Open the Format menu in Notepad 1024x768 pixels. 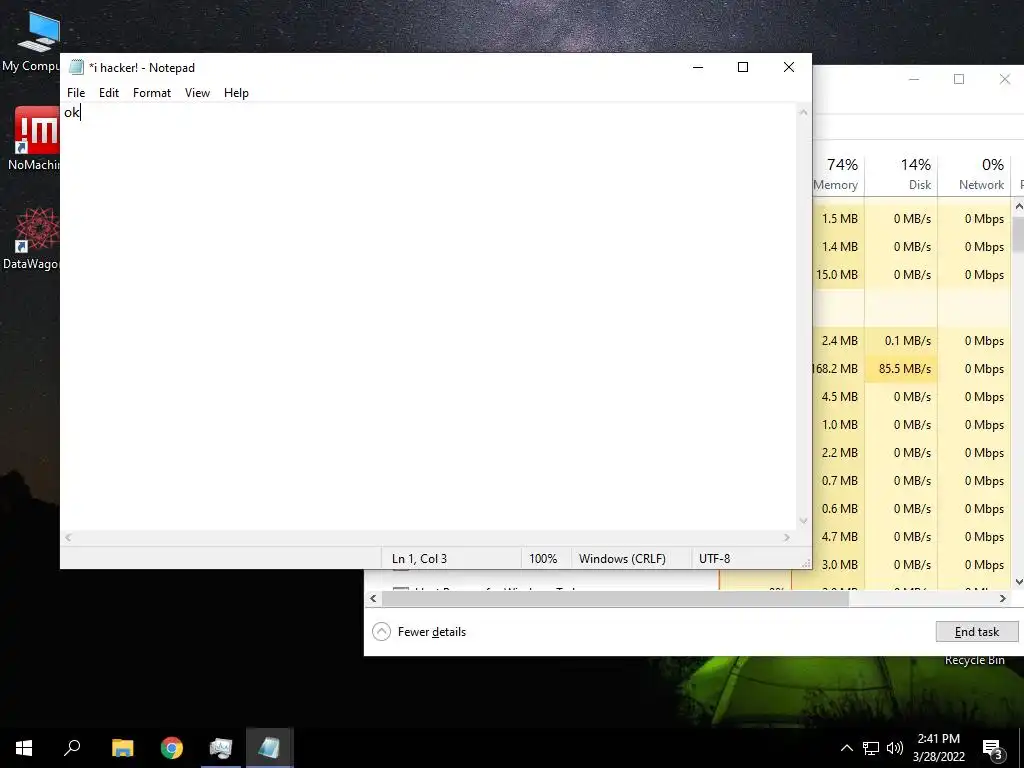[152, 93]
